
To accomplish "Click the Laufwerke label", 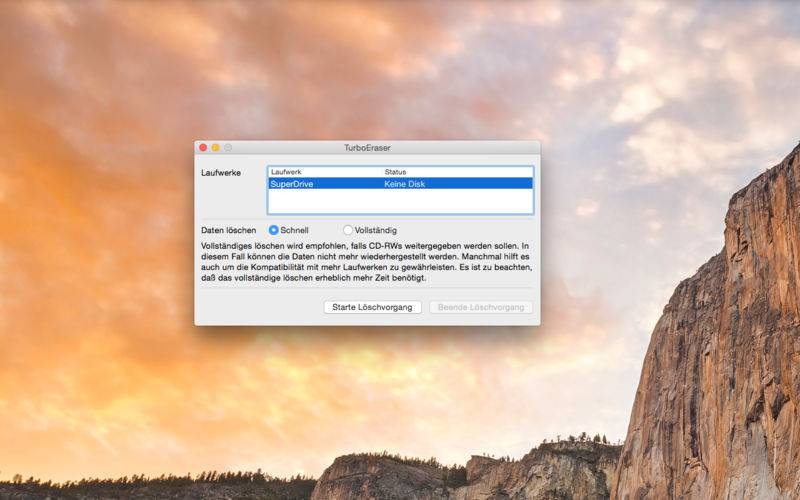I will pos(221,173).
